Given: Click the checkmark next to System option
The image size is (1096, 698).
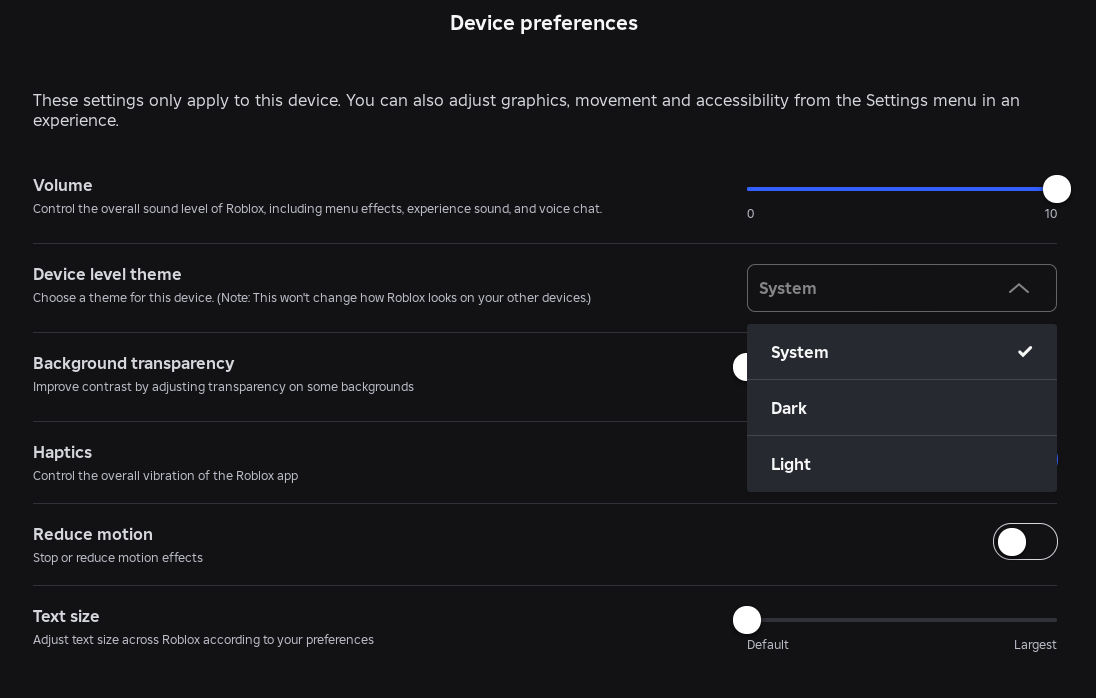Looking at the screenshot, I should [x=1024, y=352].
